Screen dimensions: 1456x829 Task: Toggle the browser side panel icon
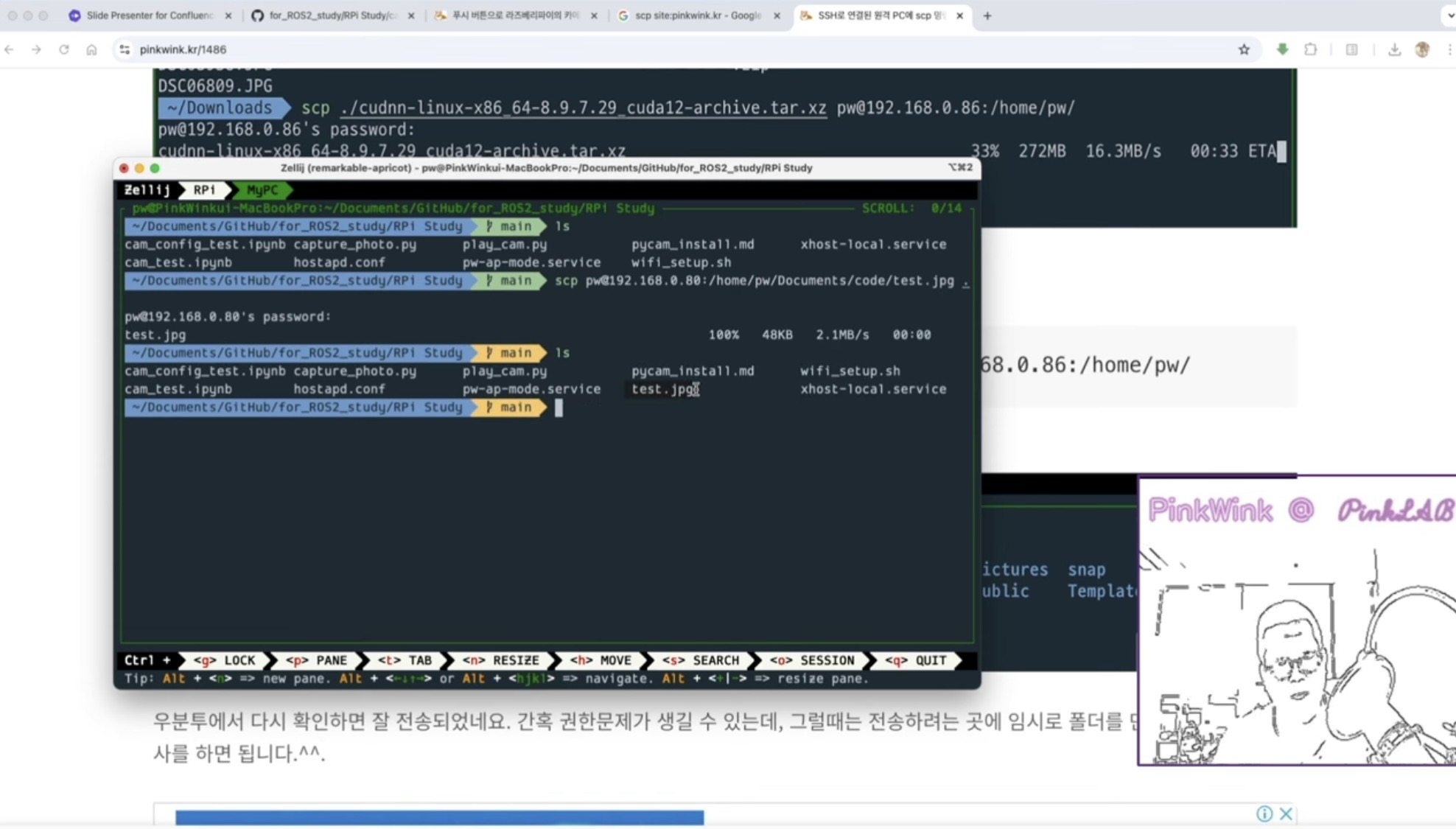pyautogui.click(x=1351, y=49)
